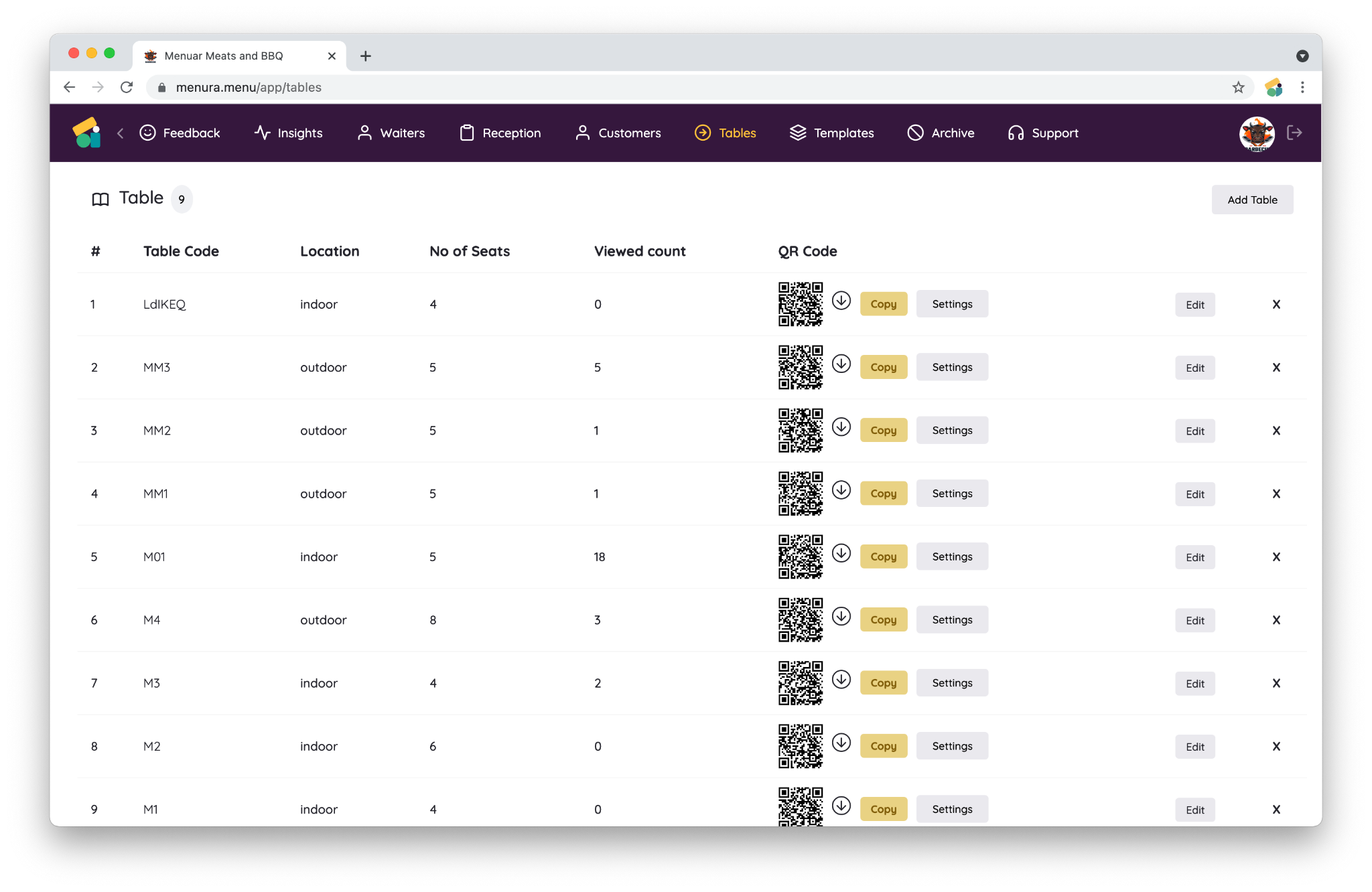
Task: Click the No of Seats header
Action: pos(470,251)
